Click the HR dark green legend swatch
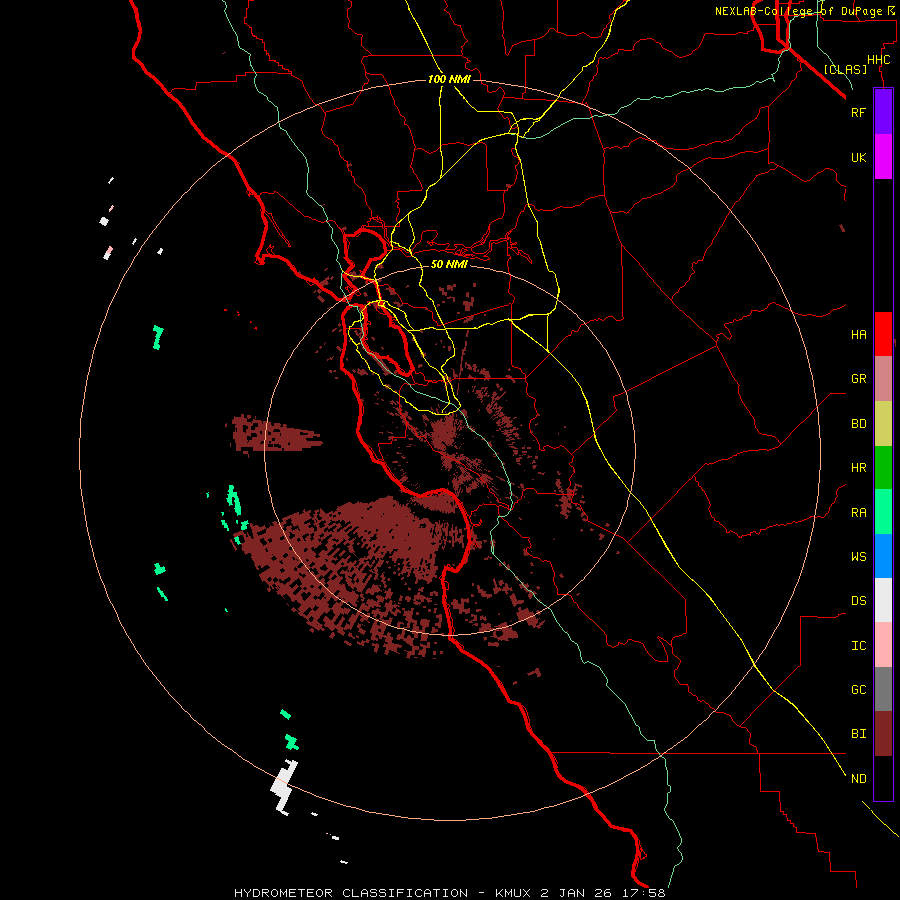This screenshot has width=900, height=900. point(883,468)
